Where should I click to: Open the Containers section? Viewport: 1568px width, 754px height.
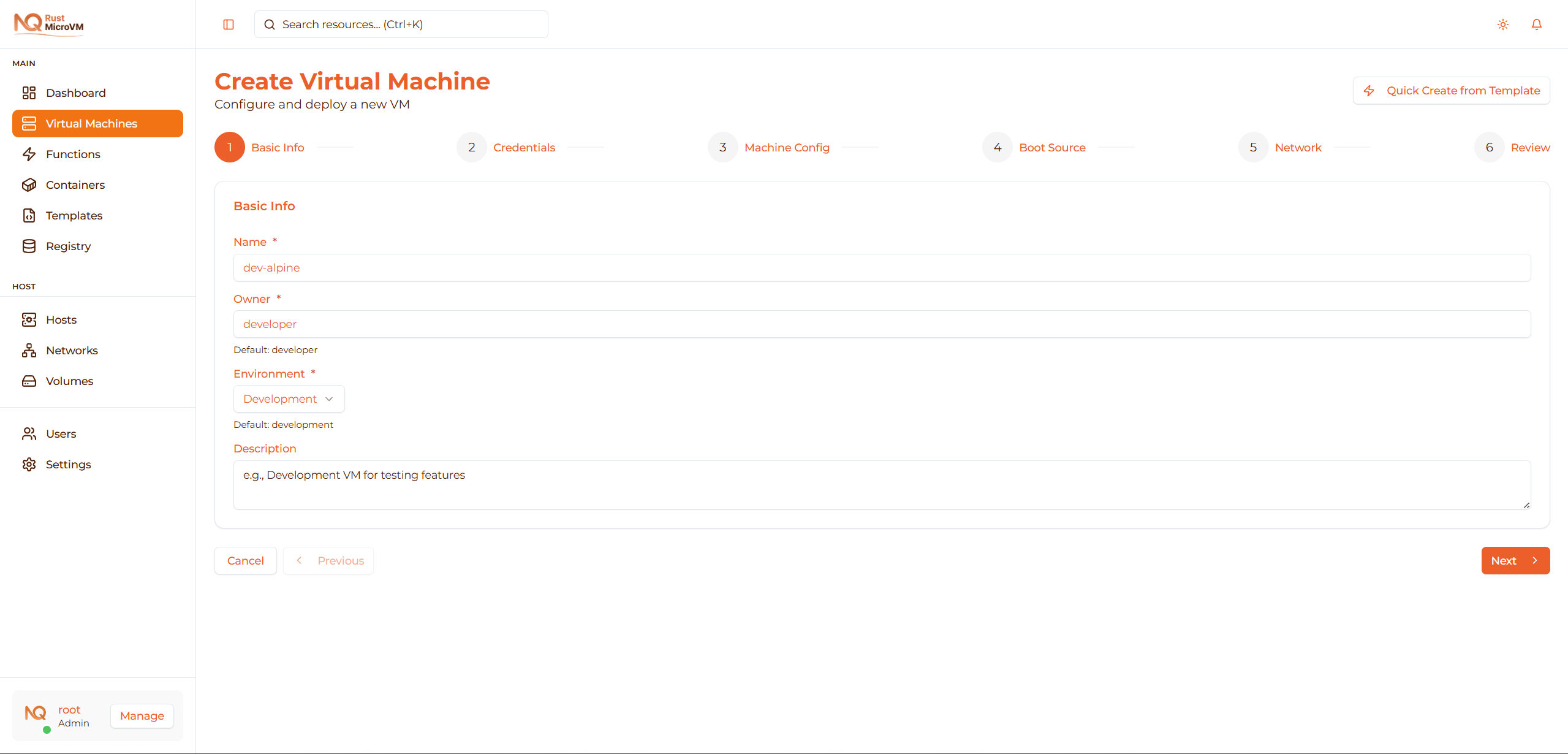click(x=75, y=185)
